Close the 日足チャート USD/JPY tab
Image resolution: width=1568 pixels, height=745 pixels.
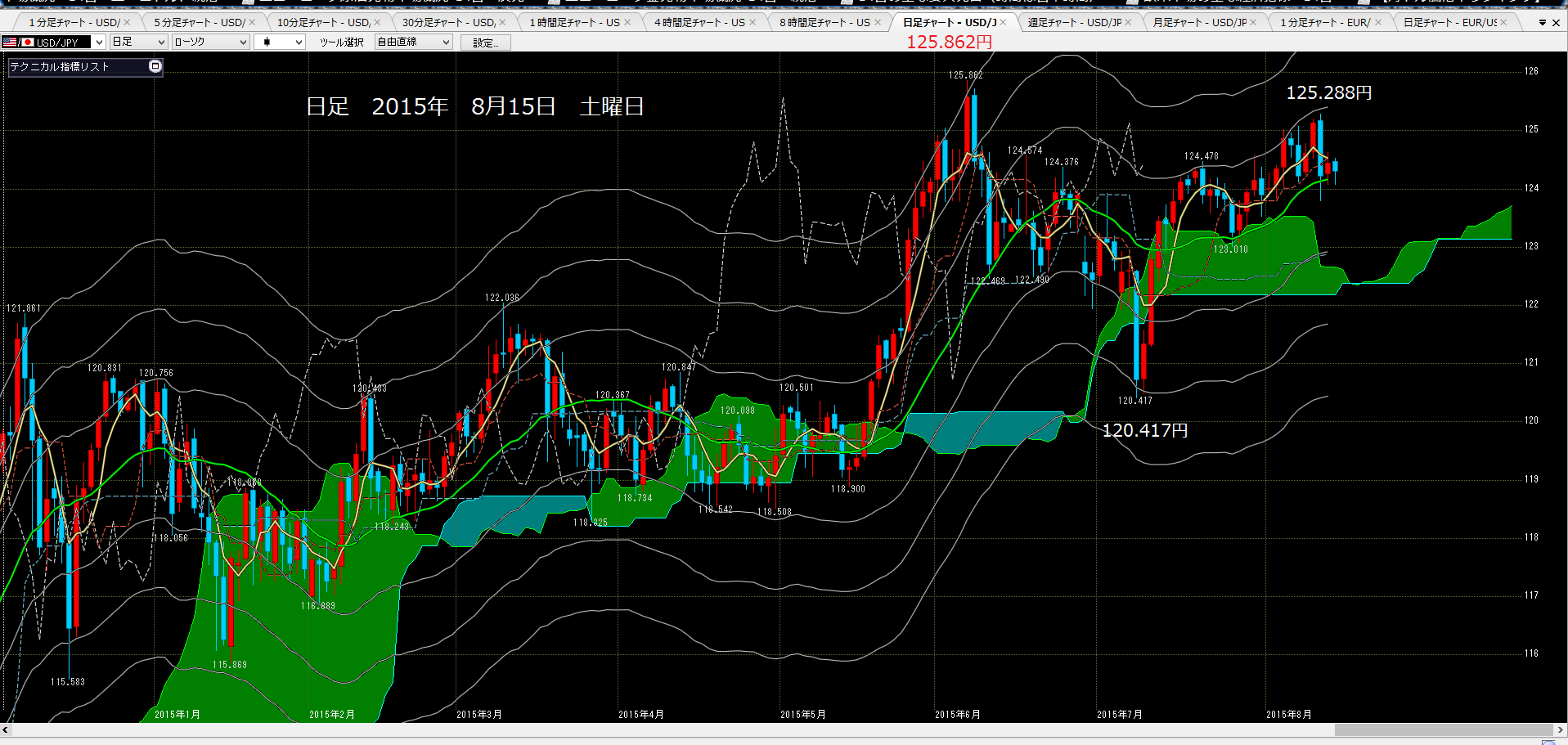1003,22
